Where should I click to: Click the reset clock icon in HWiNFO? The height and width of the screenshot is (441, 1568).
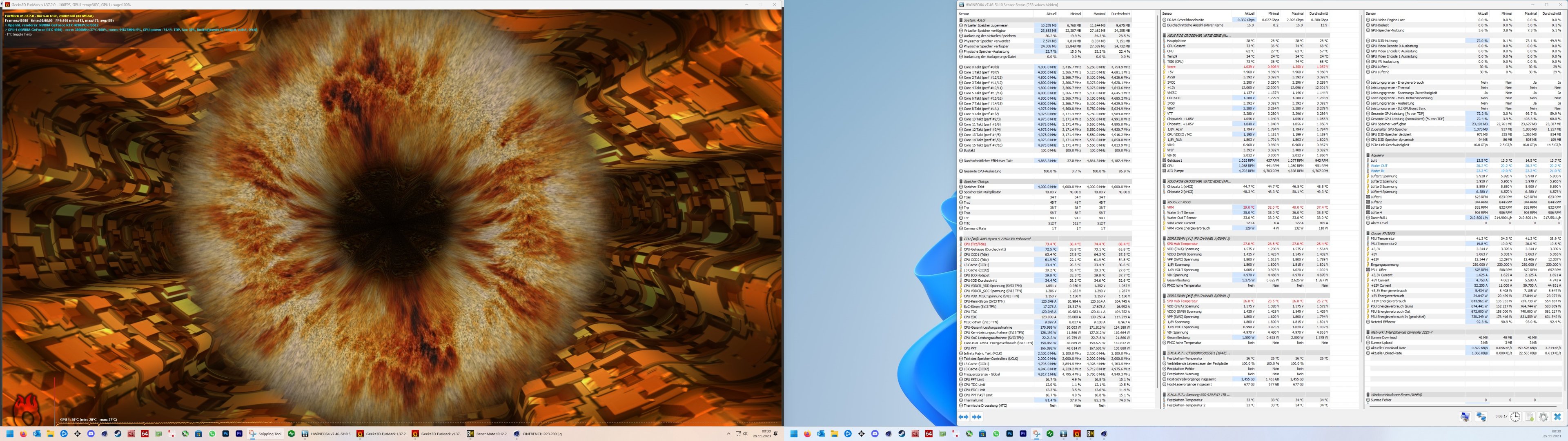click(1515, 416)
